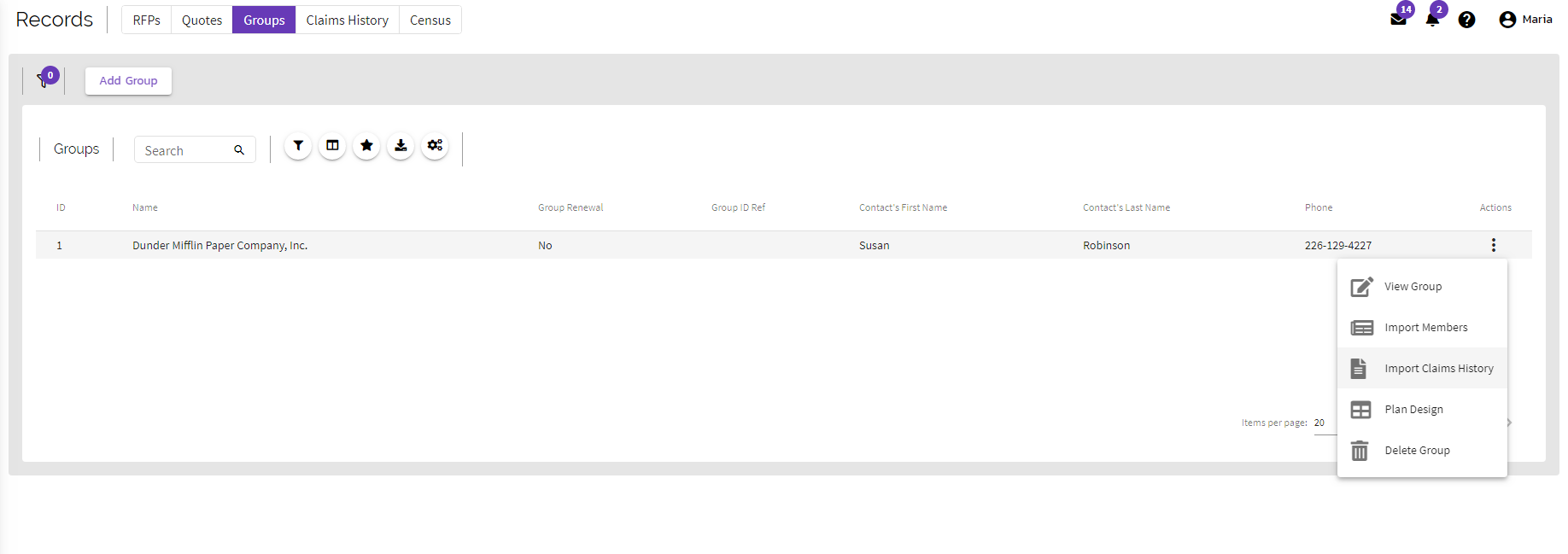Open the filter badge icon beside Add Group
Viewport: 1568px width, 554px height.
(44, 80)
